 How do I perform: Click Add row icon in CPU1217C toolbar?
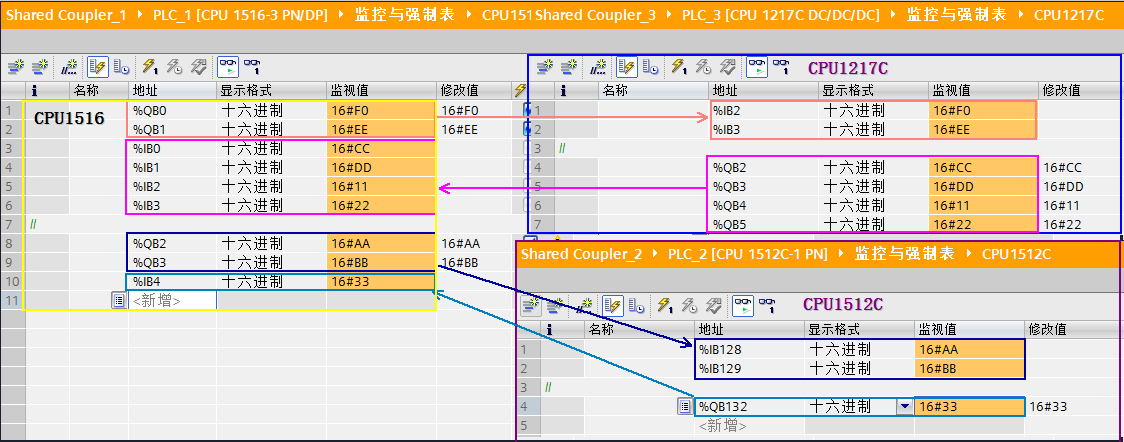click(x=569, y=67)
